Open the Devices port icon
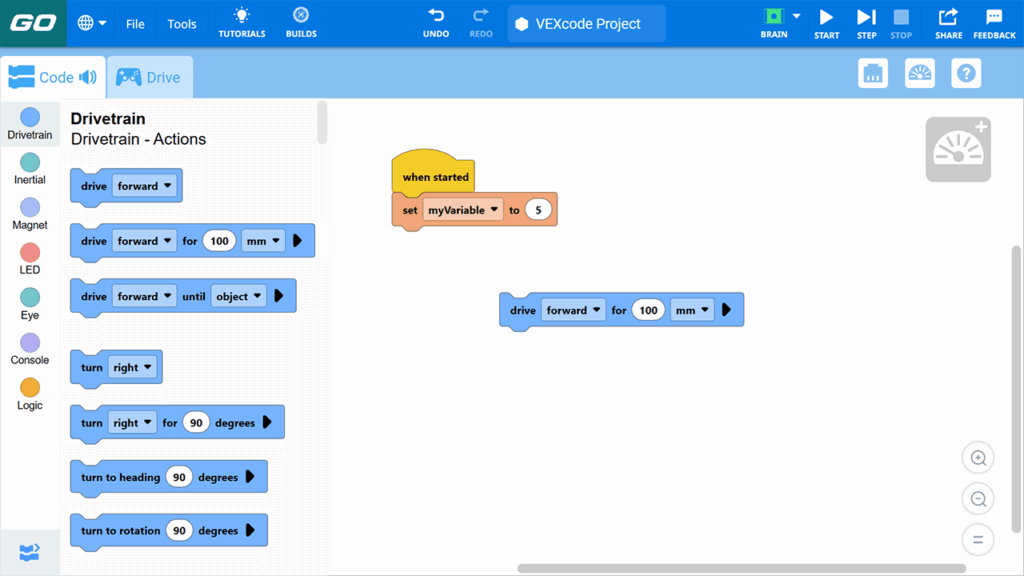 (x=872, y=73)
